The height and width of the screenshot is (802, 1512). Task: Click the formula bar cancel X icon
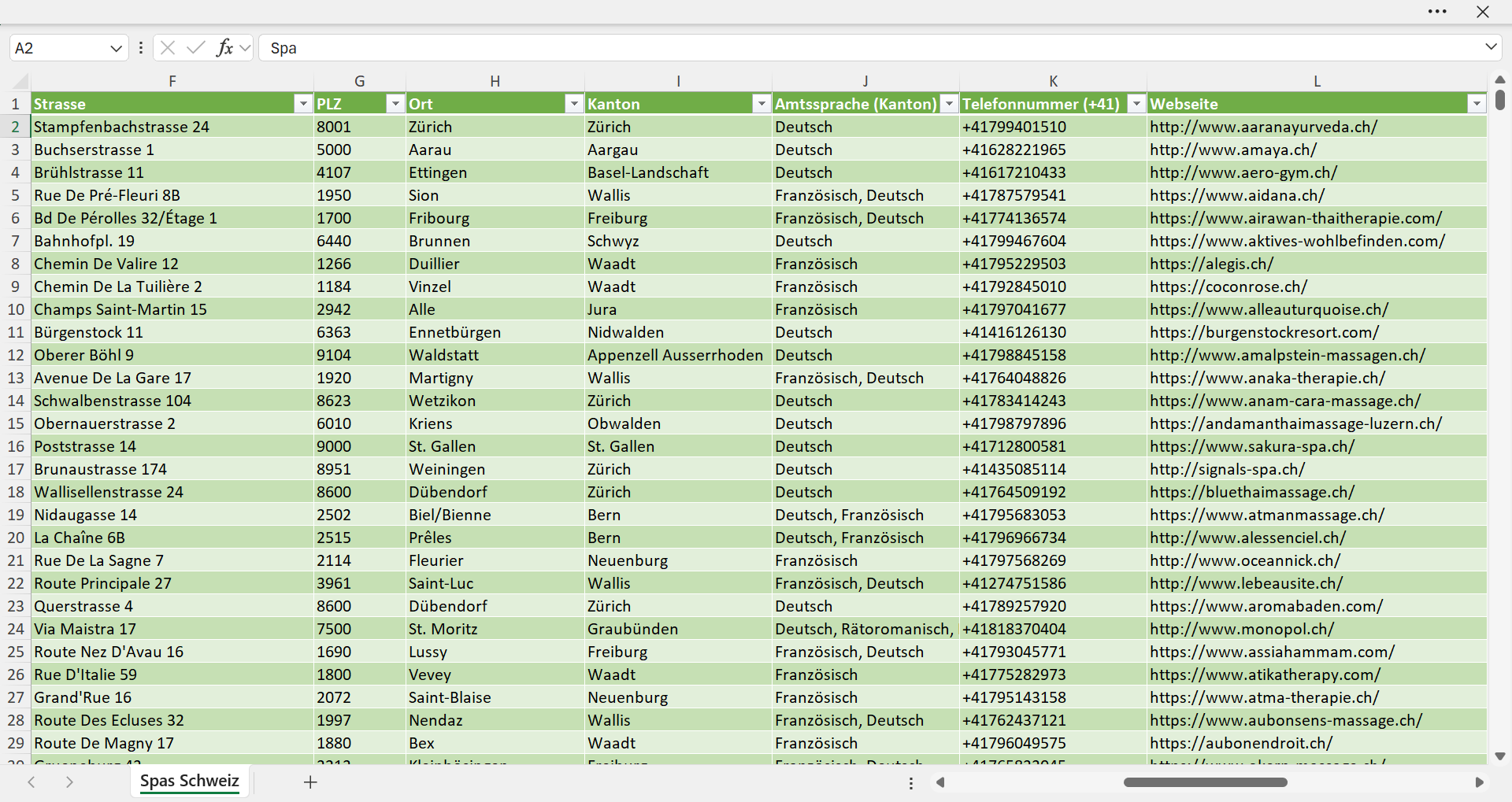(167, 48)
